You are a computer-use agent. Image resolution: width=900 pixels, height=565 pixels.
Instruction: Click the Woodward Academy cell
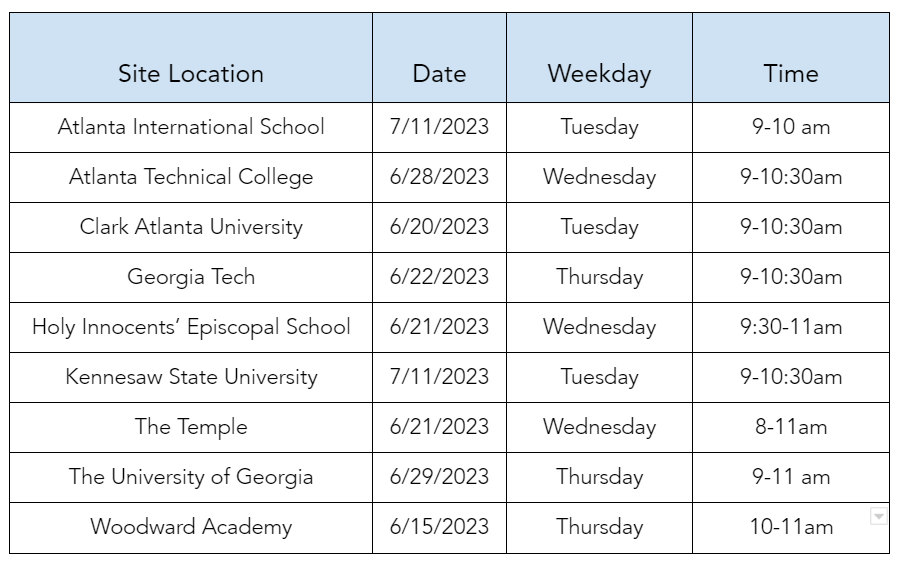(191, 527)
